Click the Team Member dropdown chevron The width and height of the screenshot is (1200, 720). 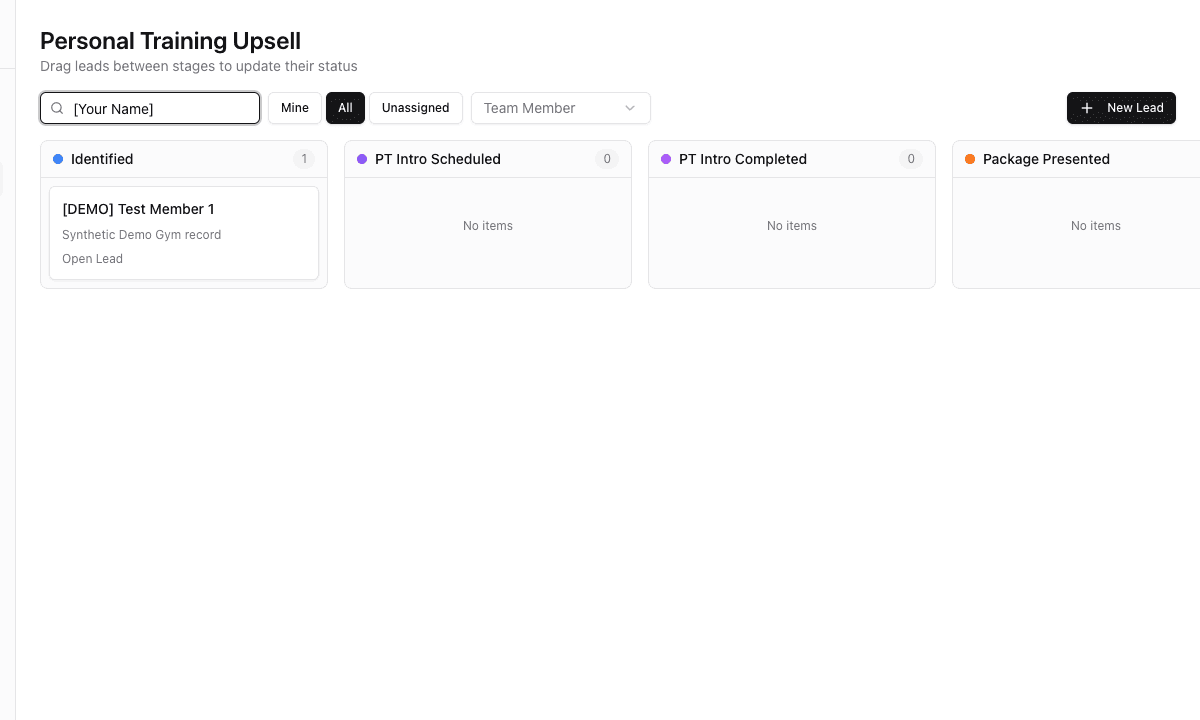630,108
